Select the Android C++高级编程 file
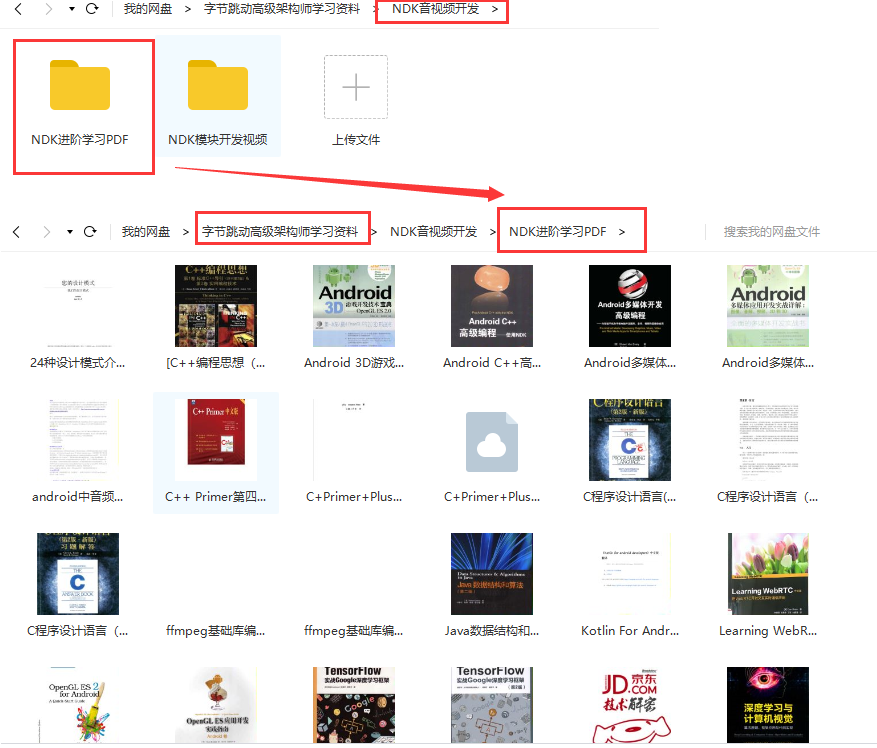 tap(492, 317)
